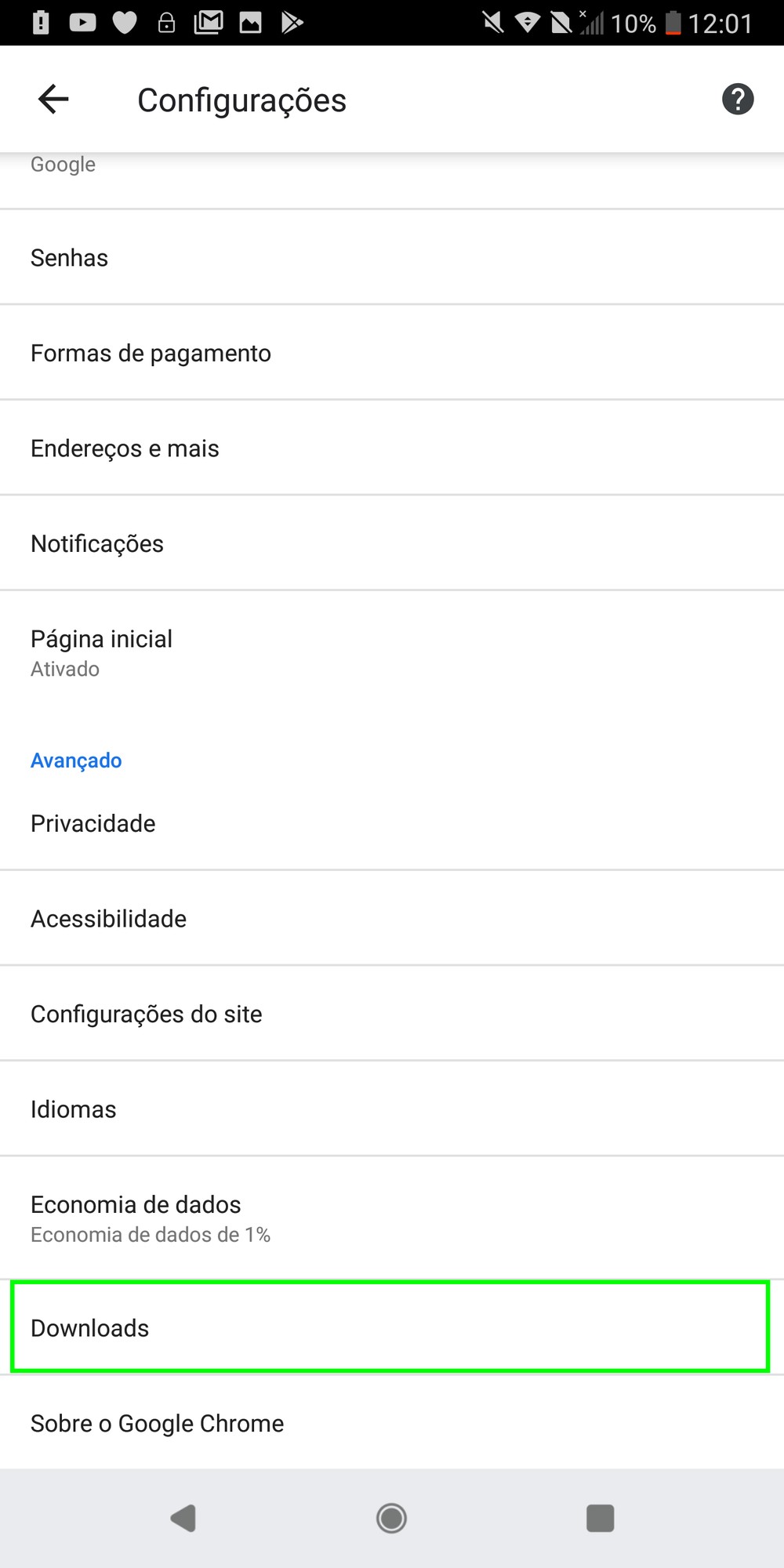The width and height of the screenshot is (784, 1568).
Task: Open Privacidade settings
Action: click(392, 823)
